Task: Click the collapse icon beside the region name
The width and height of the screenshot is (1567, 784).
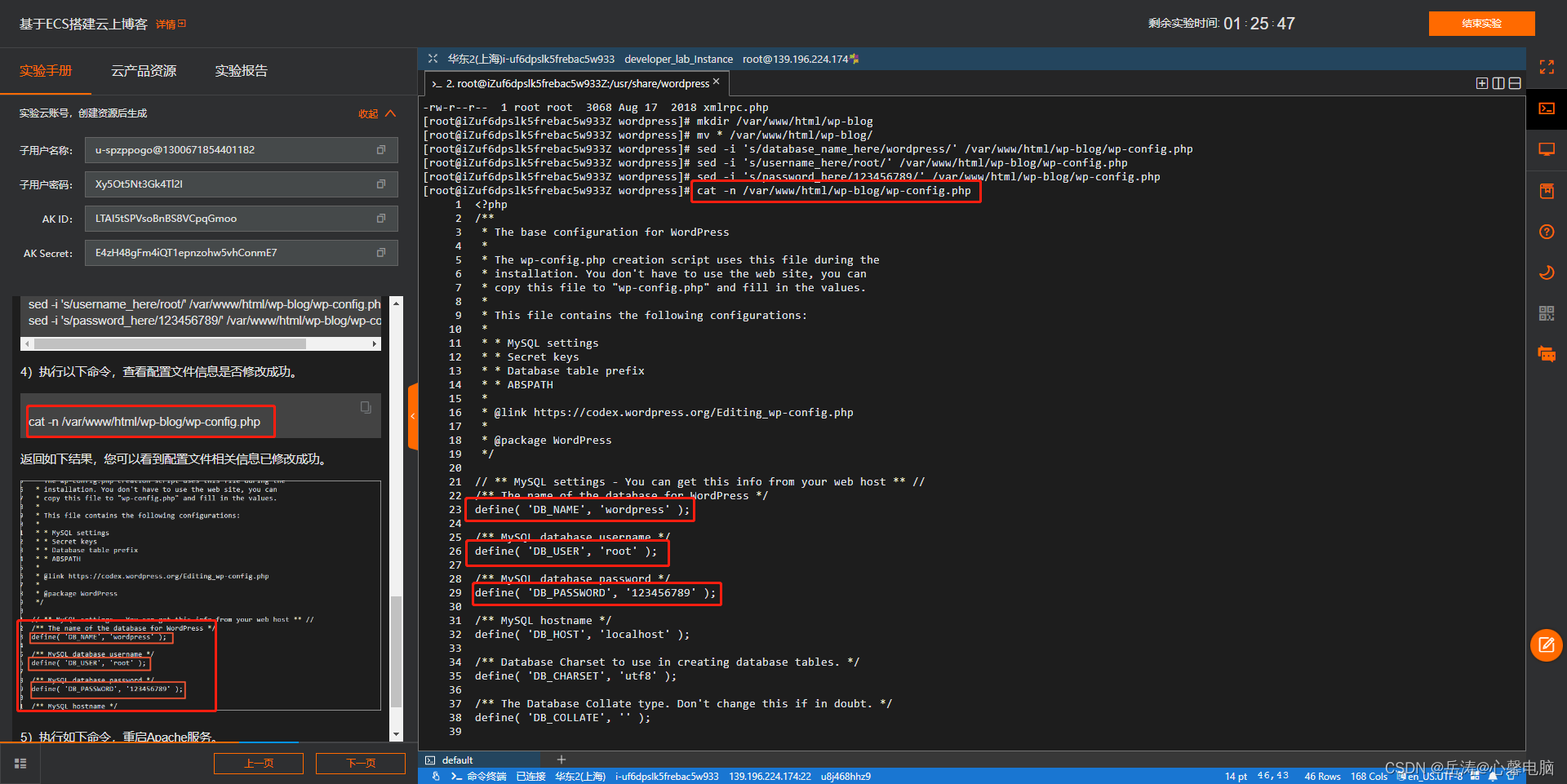Action: (433, 59)
